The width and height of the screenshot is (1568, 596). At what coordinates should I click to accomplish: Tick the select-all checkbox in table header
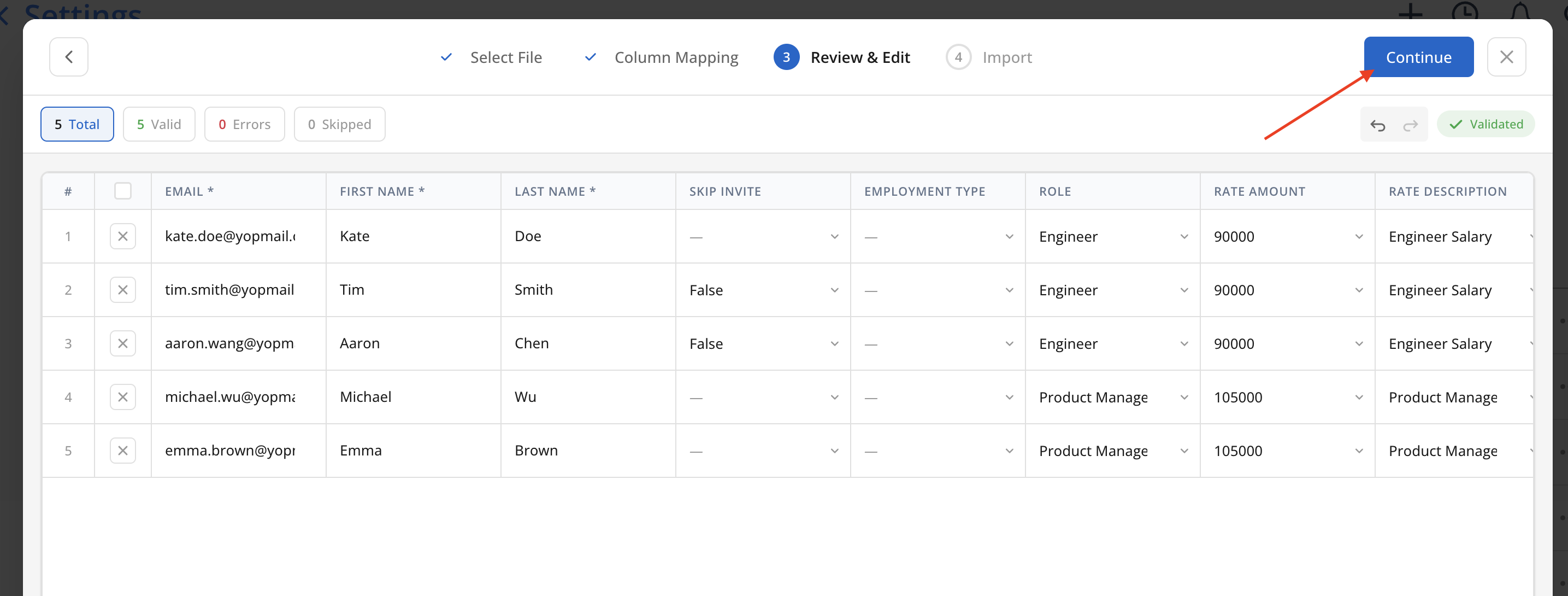click(122, 191)
